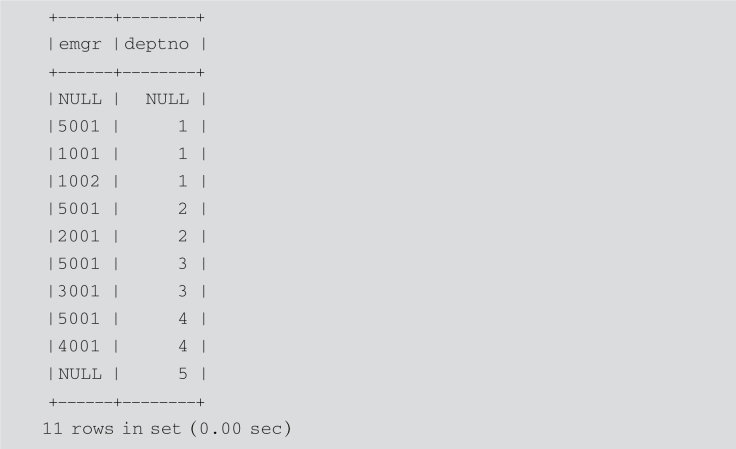This screenshot has width=736, height=449.
Task: Click deptno 1 in the 1002 row
Action: point(183,182)
